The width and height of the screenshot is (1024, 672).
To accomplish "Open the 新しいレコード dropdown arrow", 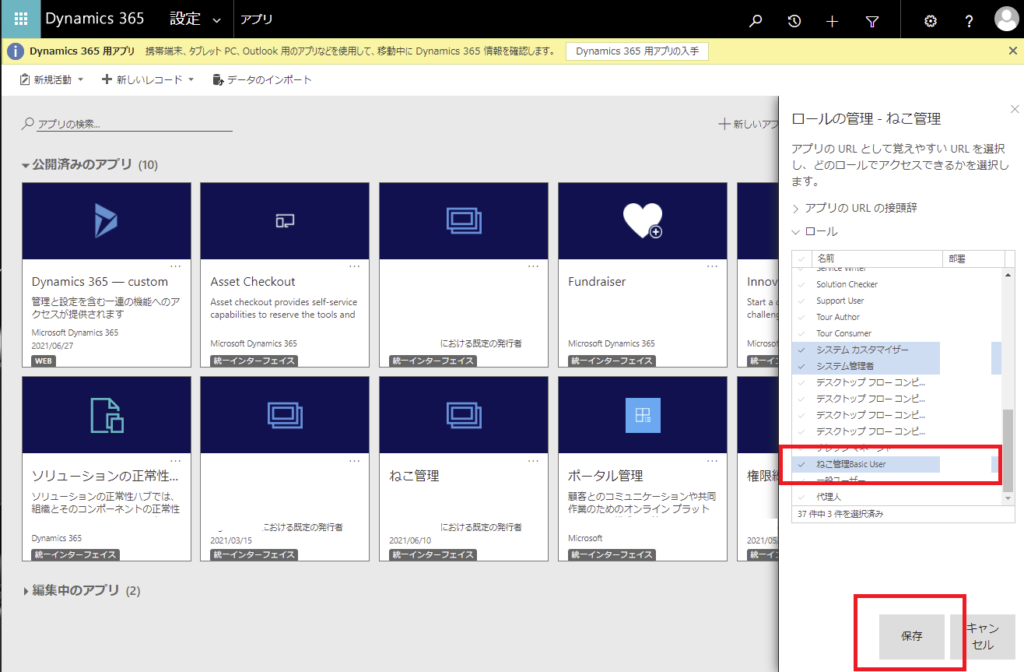I will point(191,80).
